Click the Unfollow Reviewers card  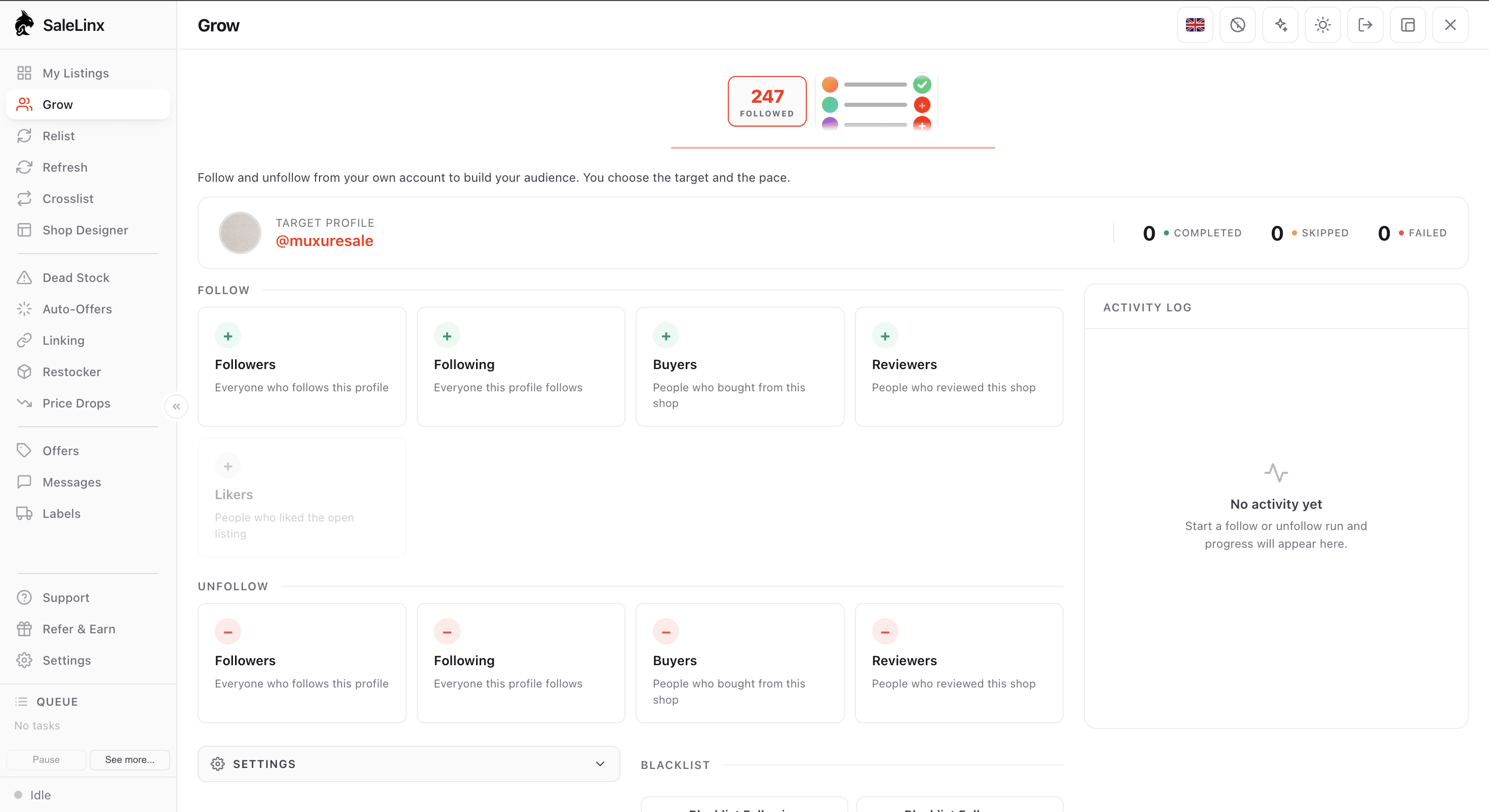(959, 664)
